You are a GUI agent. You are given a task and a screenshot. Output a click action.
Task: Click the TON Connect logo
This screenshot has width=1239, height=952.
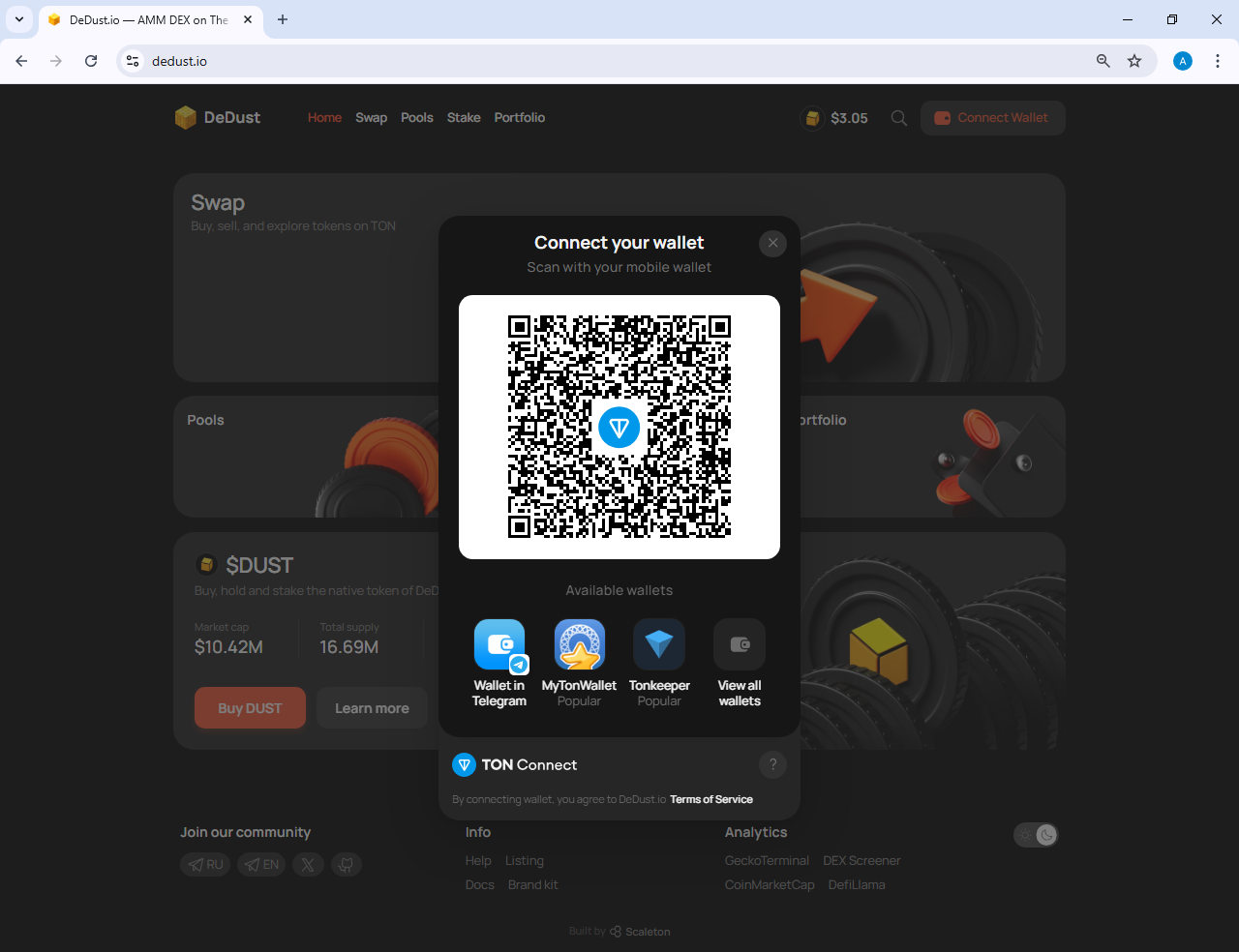[x=514, y=764]
